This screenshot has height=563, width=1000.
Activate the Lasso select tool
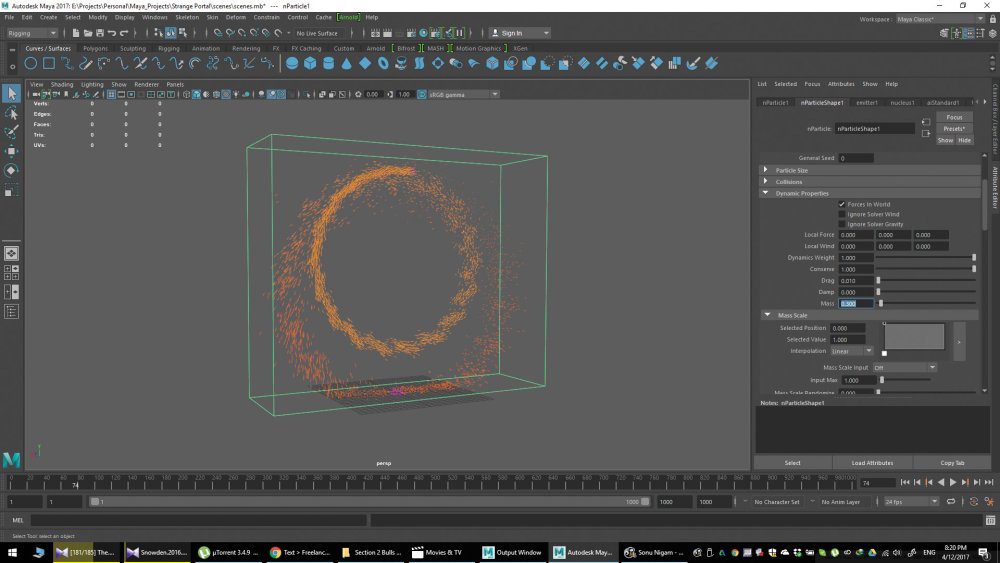[x=11, y=113]
